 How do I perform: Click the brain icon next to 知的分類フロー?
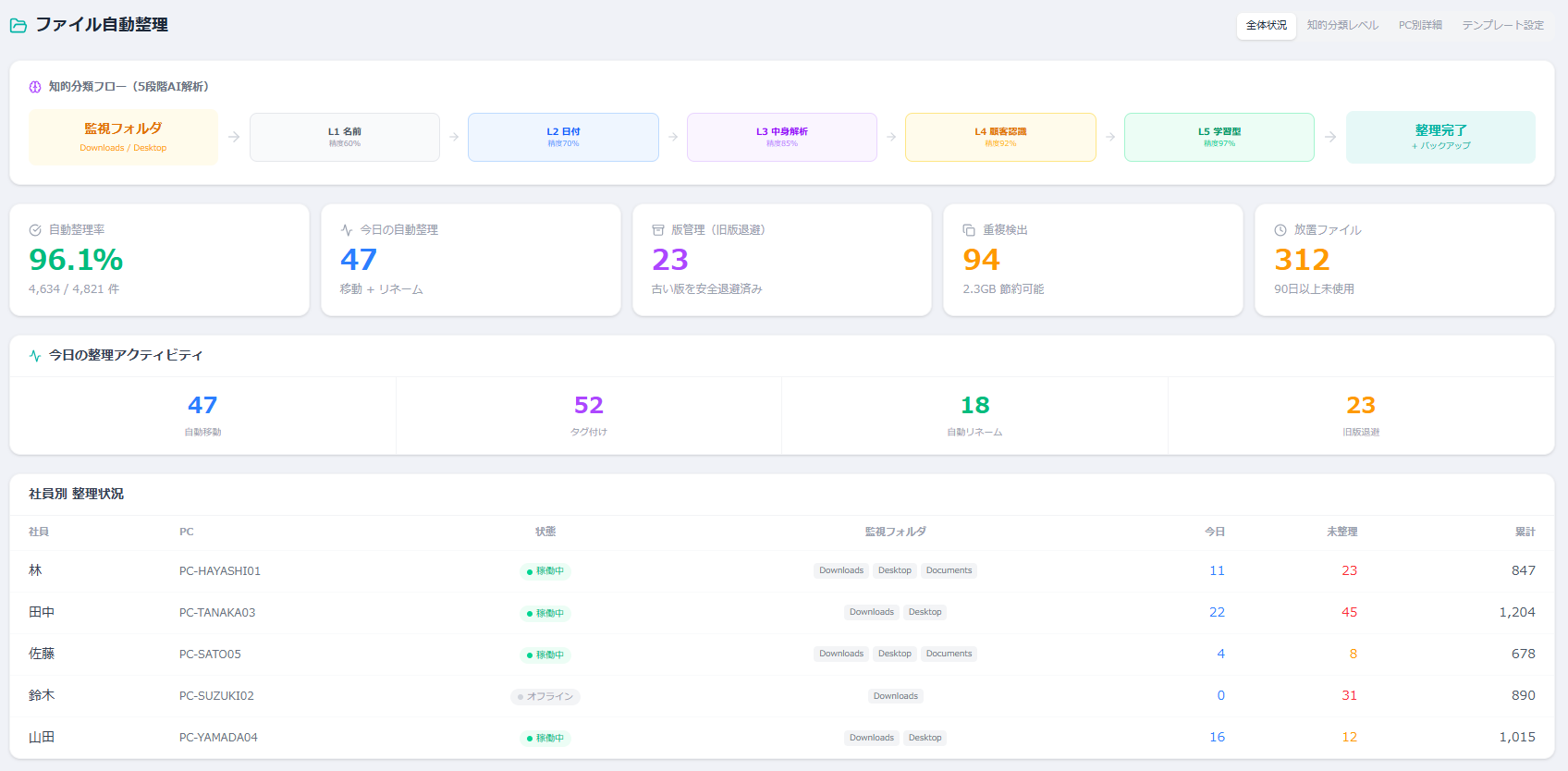[35, 87]
